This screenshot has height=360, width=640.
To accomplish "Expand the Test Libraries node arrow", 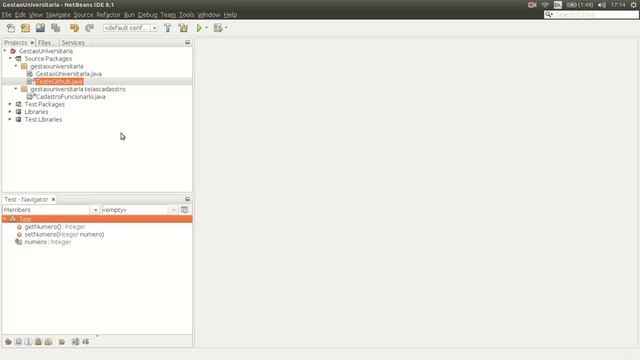I will point(10,119).
